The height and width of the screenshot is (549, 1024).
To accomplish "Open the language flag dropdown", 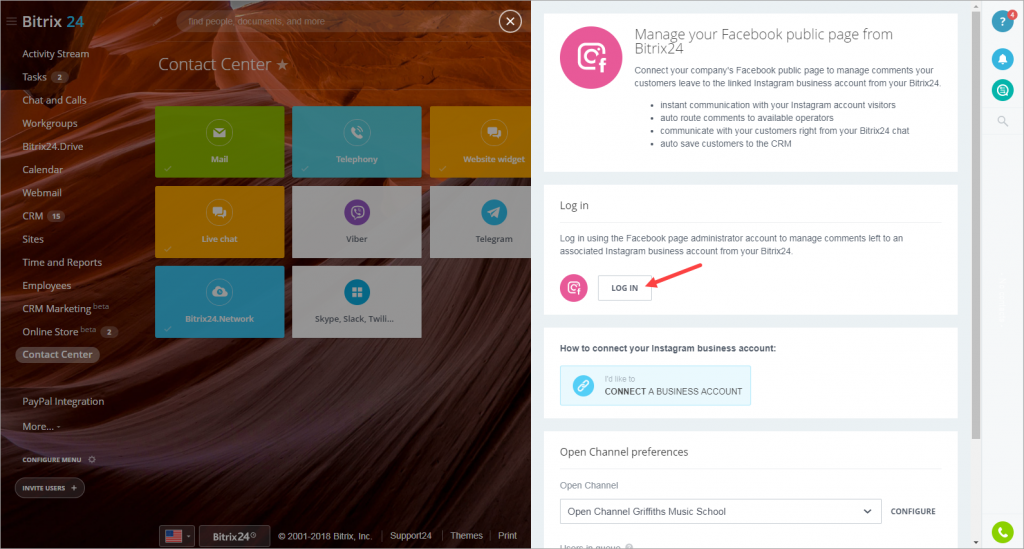I will 177,536.
